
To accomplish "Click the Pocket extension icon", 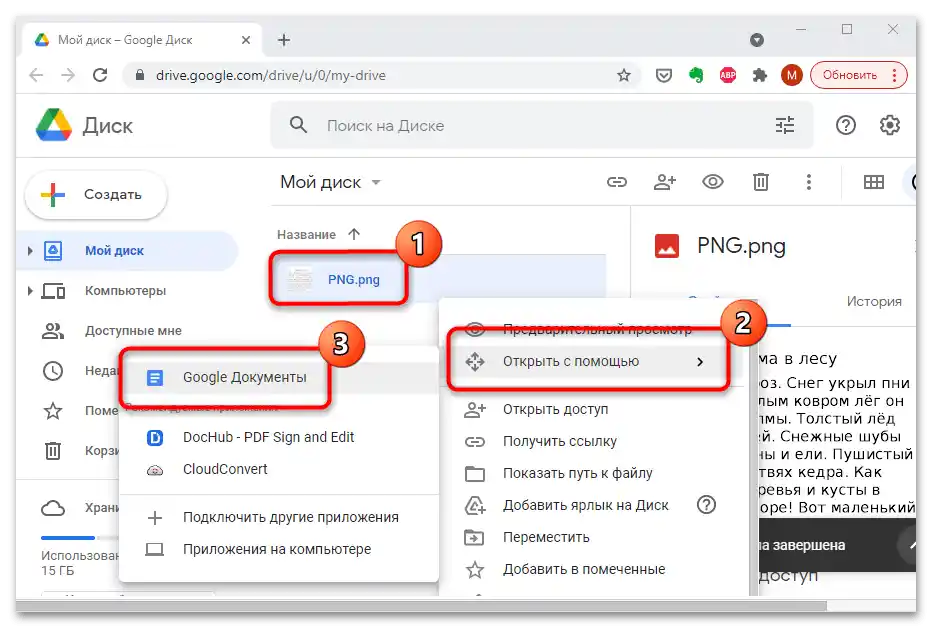I will click(x=664, y=75).
